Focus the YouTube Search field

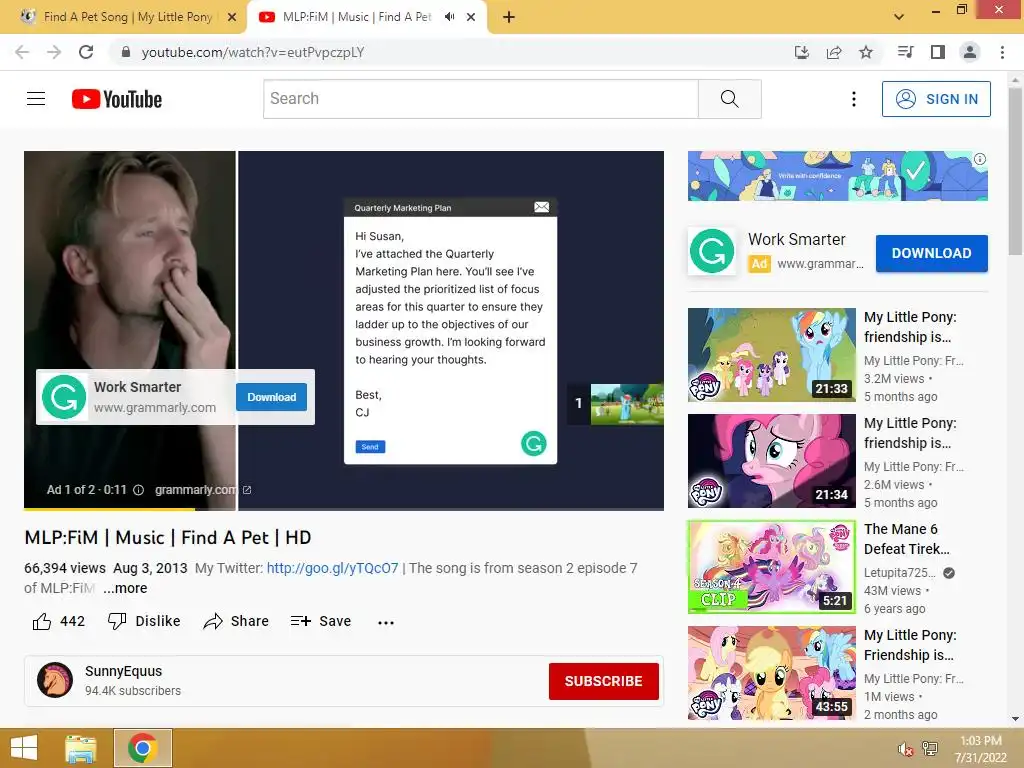coord(481,99)
